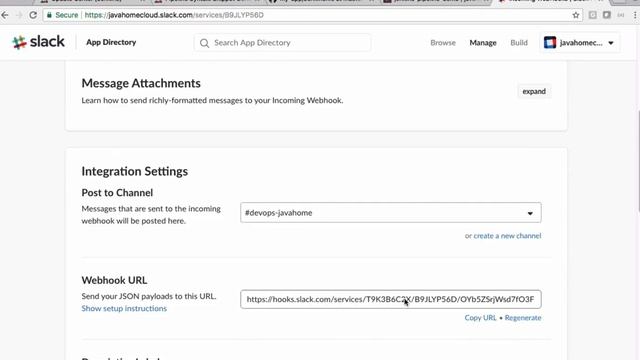This screenshot has height=360, width=640.
Task: Click create a new channel link
Action: [x=507, y=236]
